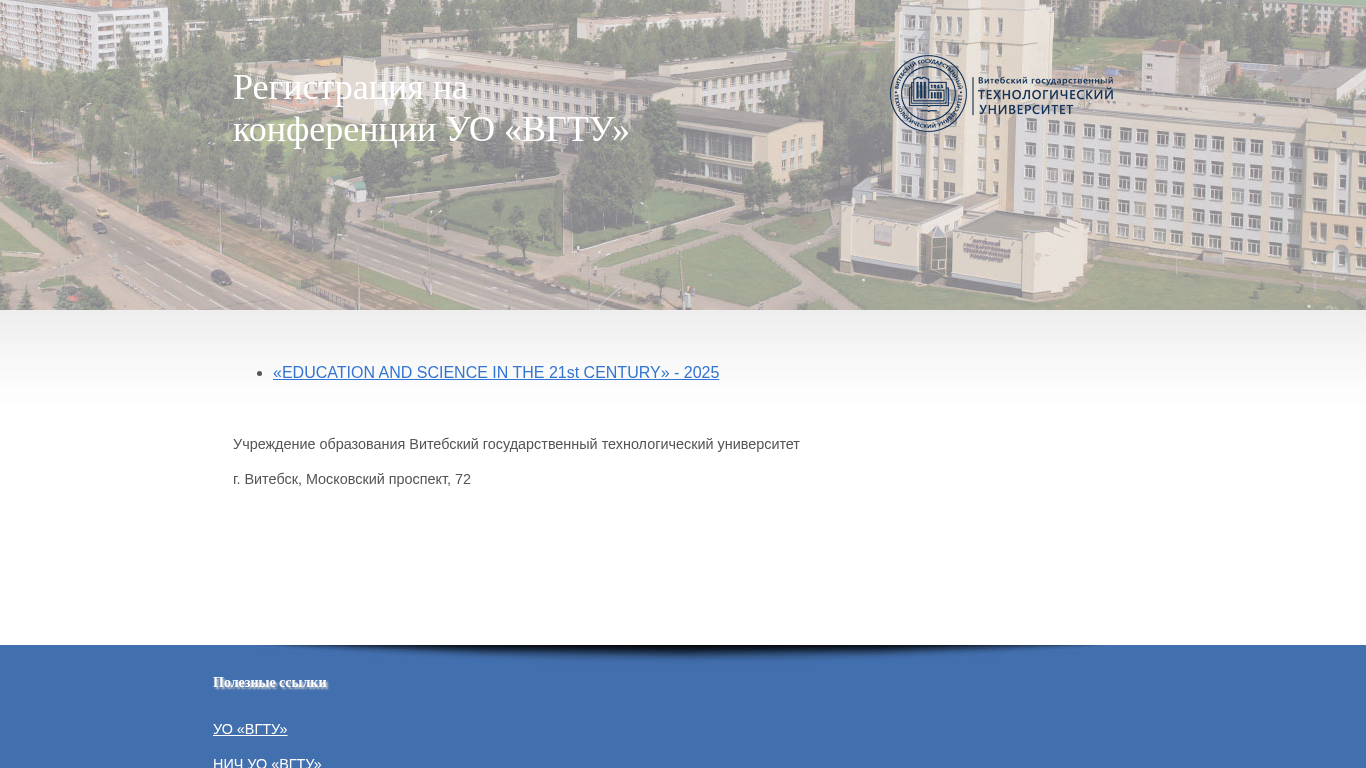Click the 'Регистрация на конференции' page heading

pyautogui.click(x=430, y=108)
